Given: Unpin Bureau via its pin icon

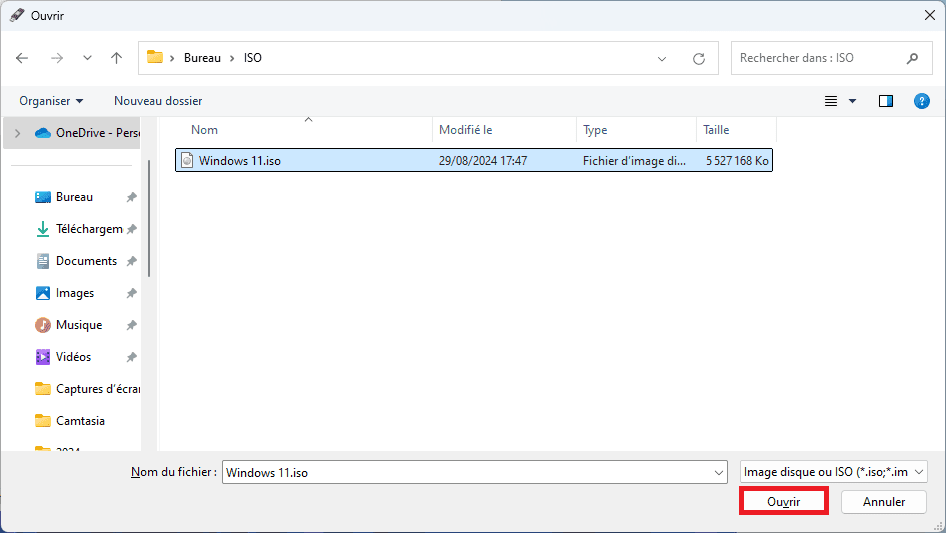Looking at the screenshot, I should 132,197.
